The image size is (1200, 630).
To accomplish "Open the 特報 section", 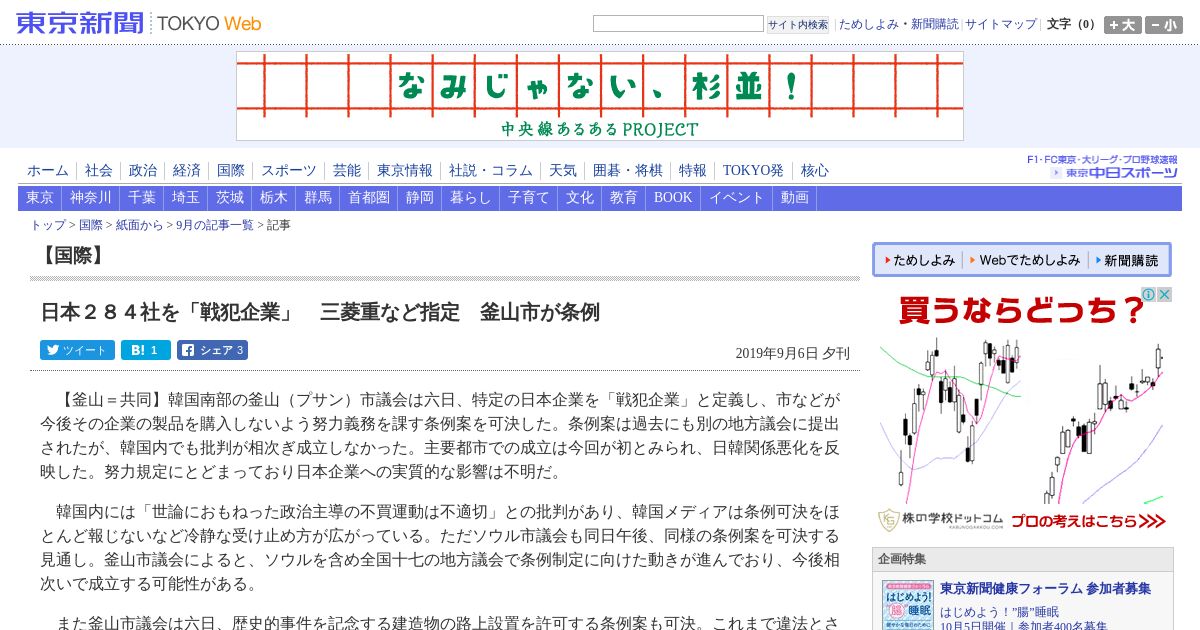I will [x=693, y=170].
